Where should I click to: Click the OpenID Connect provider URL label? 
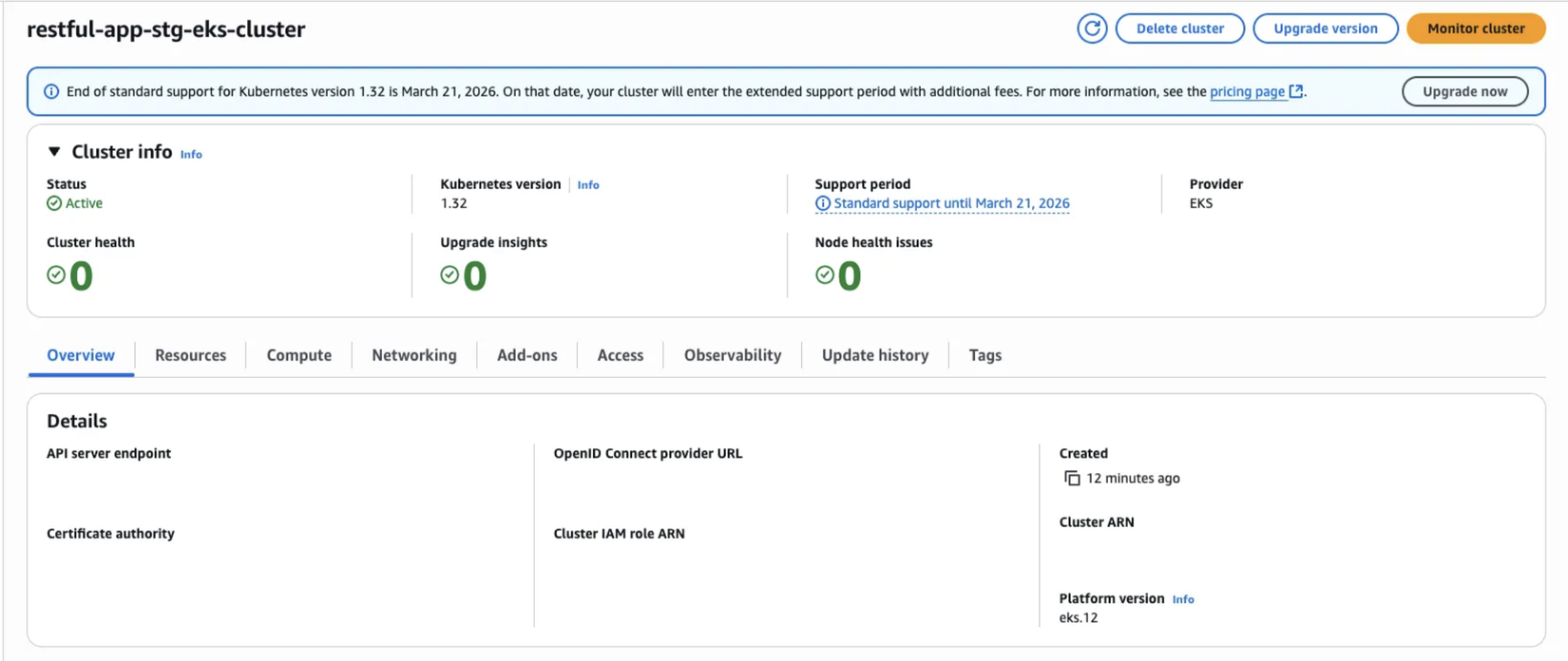(x=648, y=453)
